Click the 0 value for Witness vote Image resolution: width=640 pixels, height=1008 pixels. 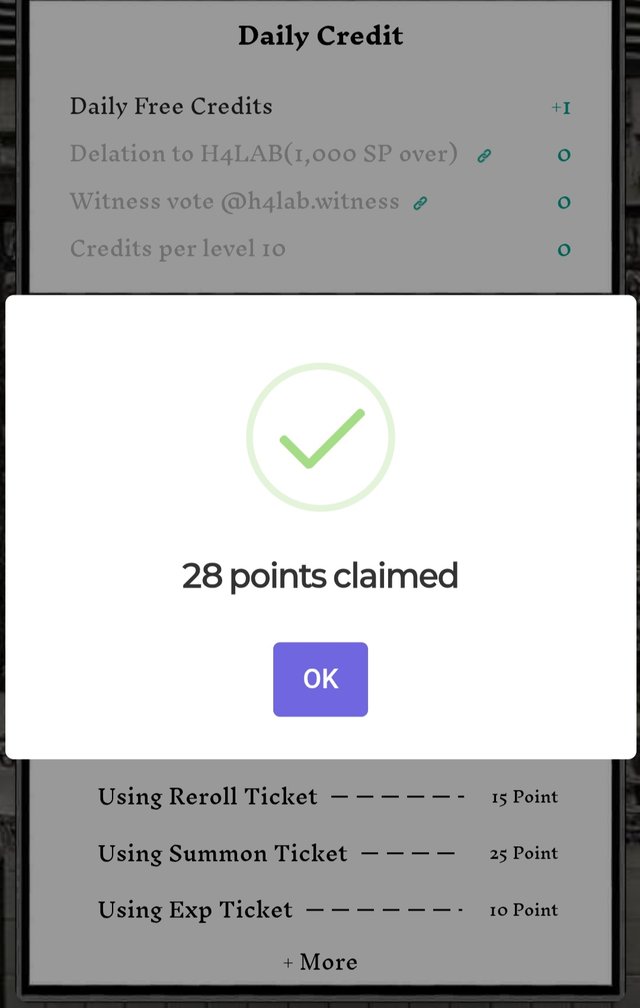coord(564,203)
